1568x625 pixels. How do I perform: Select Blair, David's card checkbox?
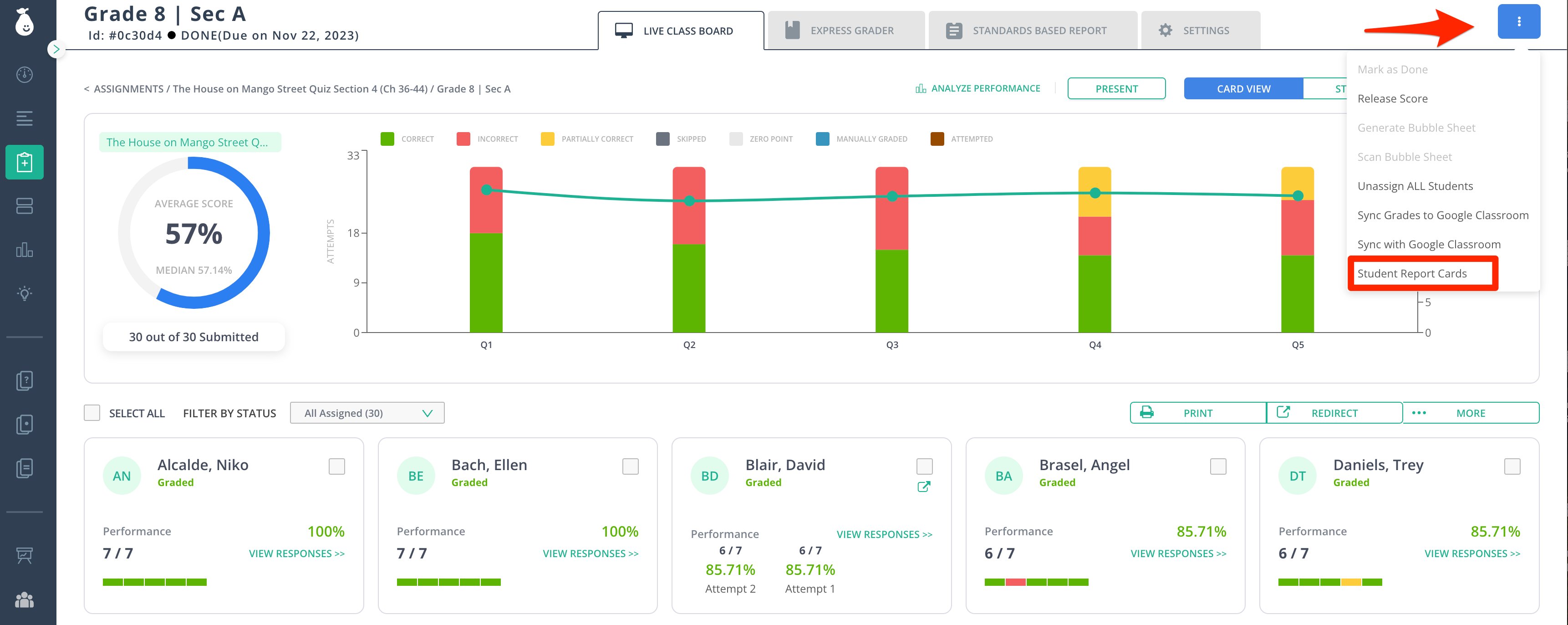[925, 466]
